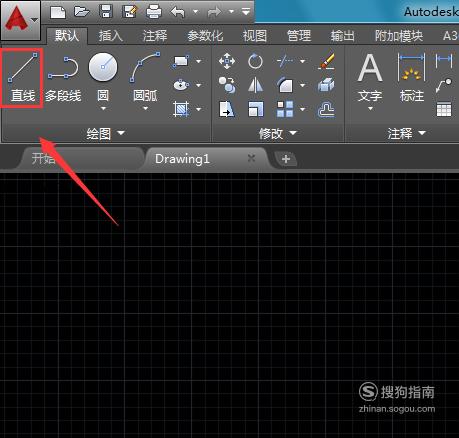Expand the 文字 text options arrow
The width and height of the screenshot is (459, 438).
coord(370,108)
